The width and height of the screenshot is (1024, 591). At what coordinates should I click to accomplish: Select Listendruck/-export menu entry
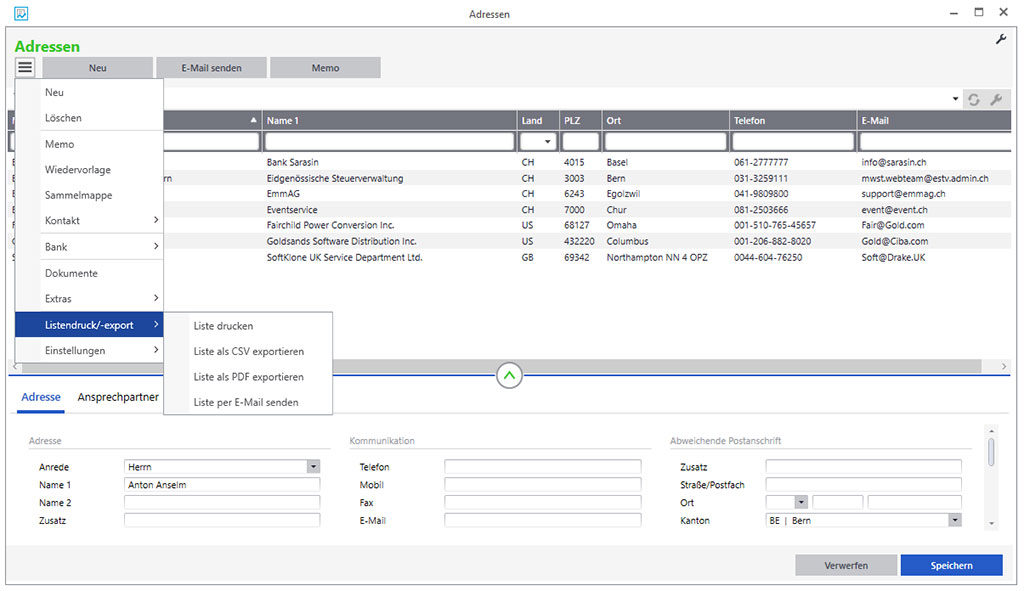pos(89,325)
